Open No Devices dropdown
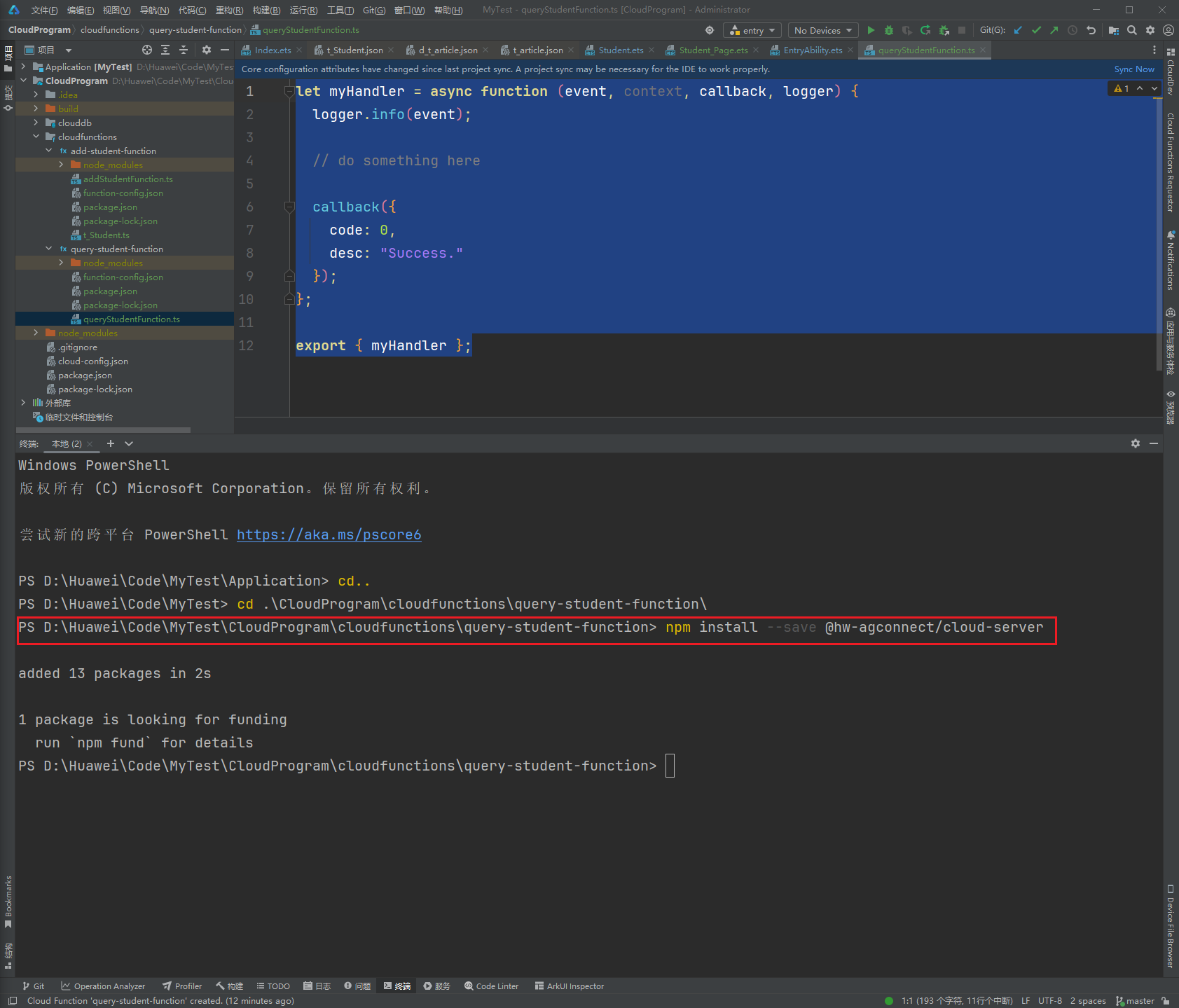The image size is (1179, 1008). coord(823,30)
